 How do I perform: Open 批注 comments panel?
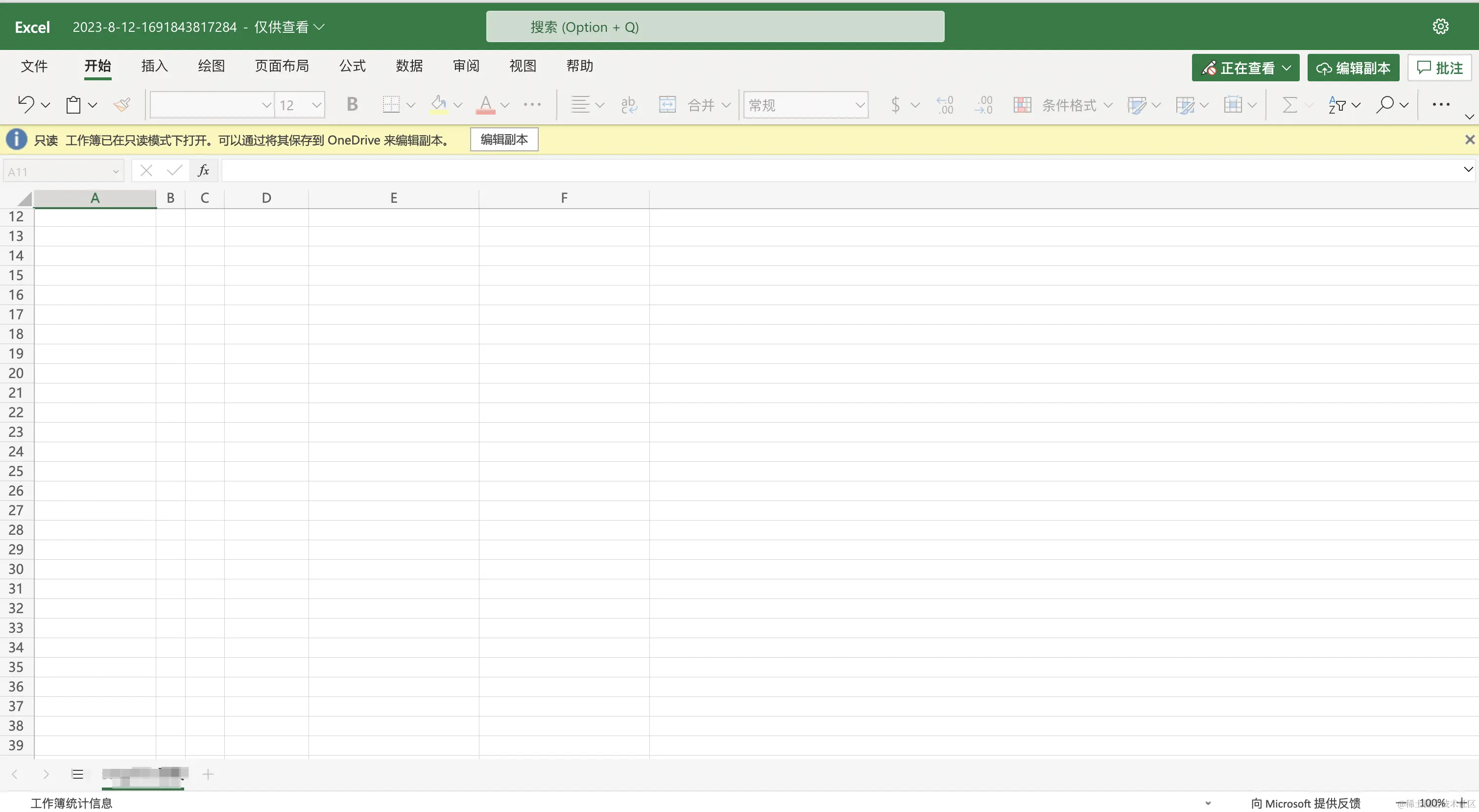1439,67
